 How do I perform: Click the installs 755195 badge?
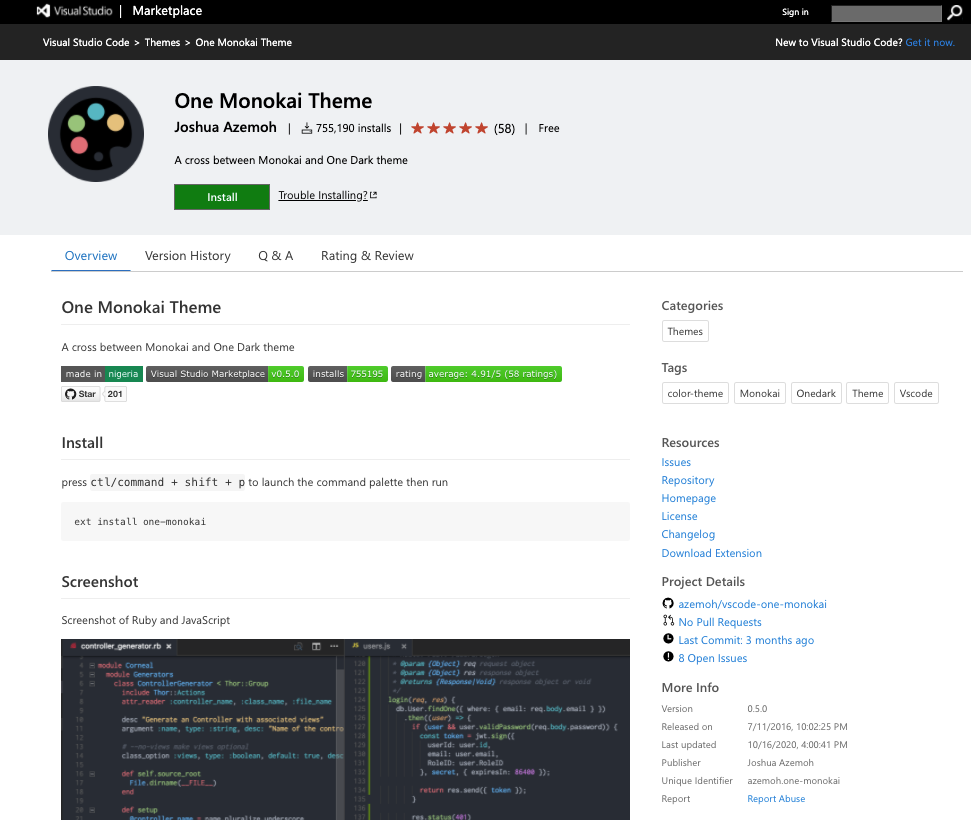[x=347, y=374]
